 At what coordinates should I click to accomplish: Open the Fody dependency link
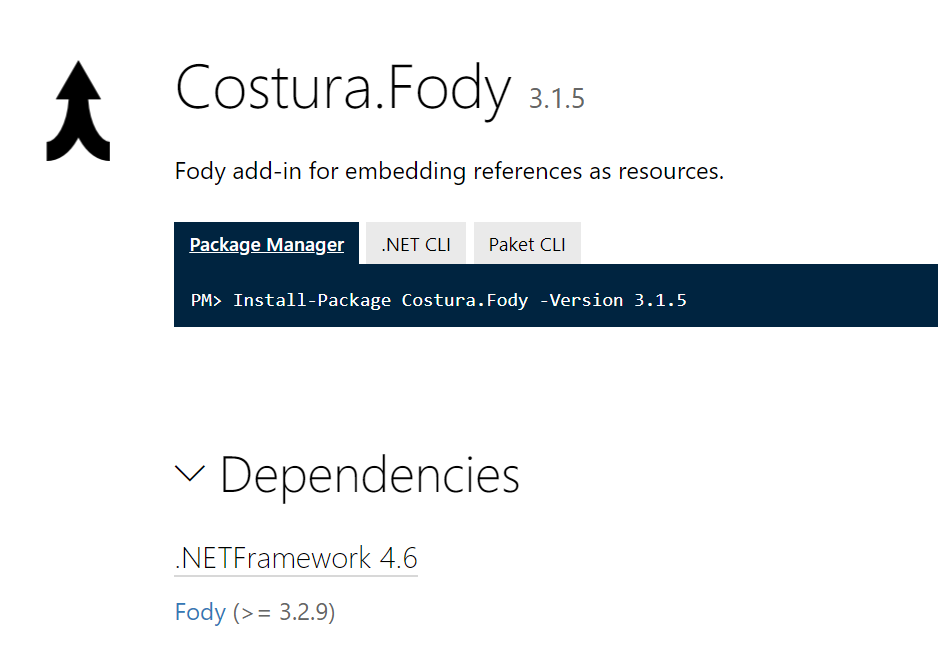(x=200, y=612)
